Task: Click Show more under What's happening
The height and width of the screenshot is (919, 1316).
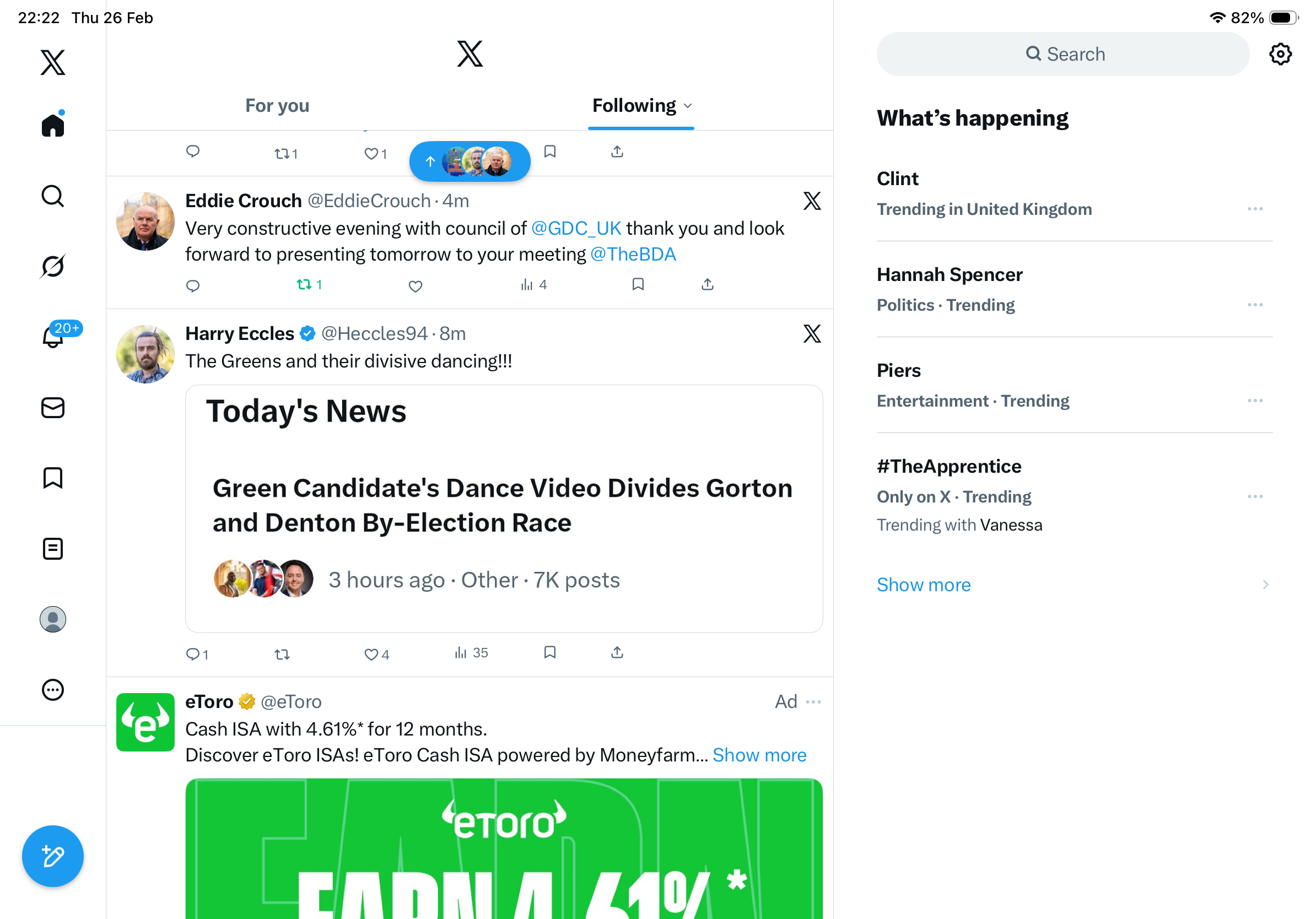Action: coord(924,585)
